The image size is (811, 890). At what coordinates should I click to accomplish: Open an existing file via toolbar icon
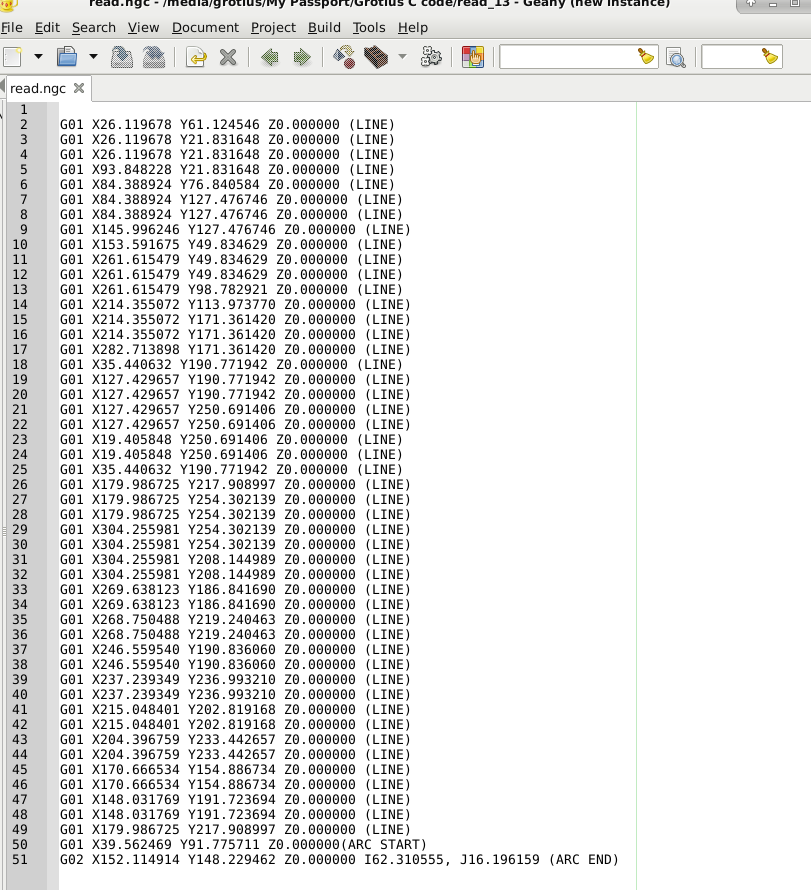click(x=67, y=57)
